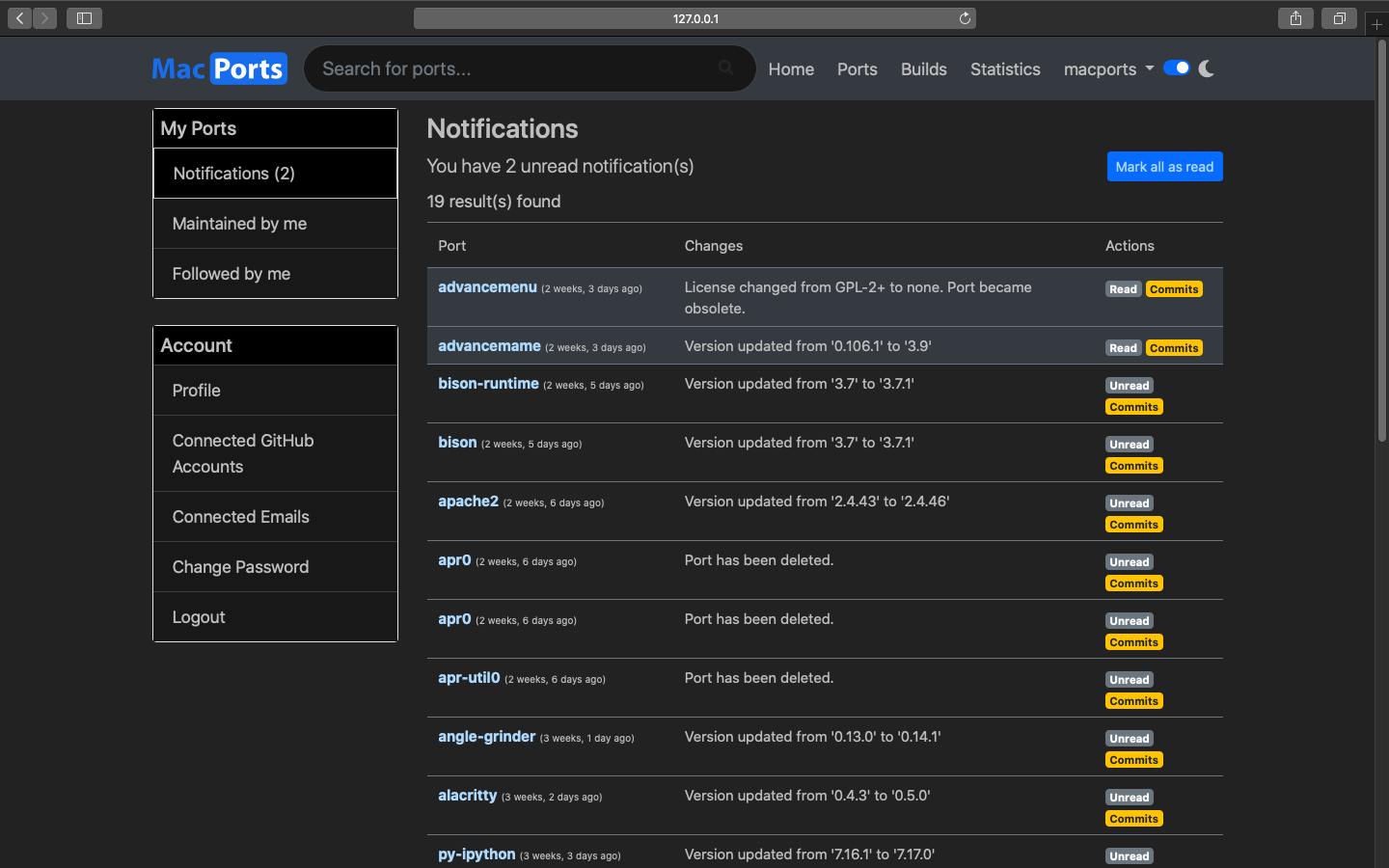The image size is (1389, 868).
Task: Toggle the dark mode switch
Action: pos(1176,68)
